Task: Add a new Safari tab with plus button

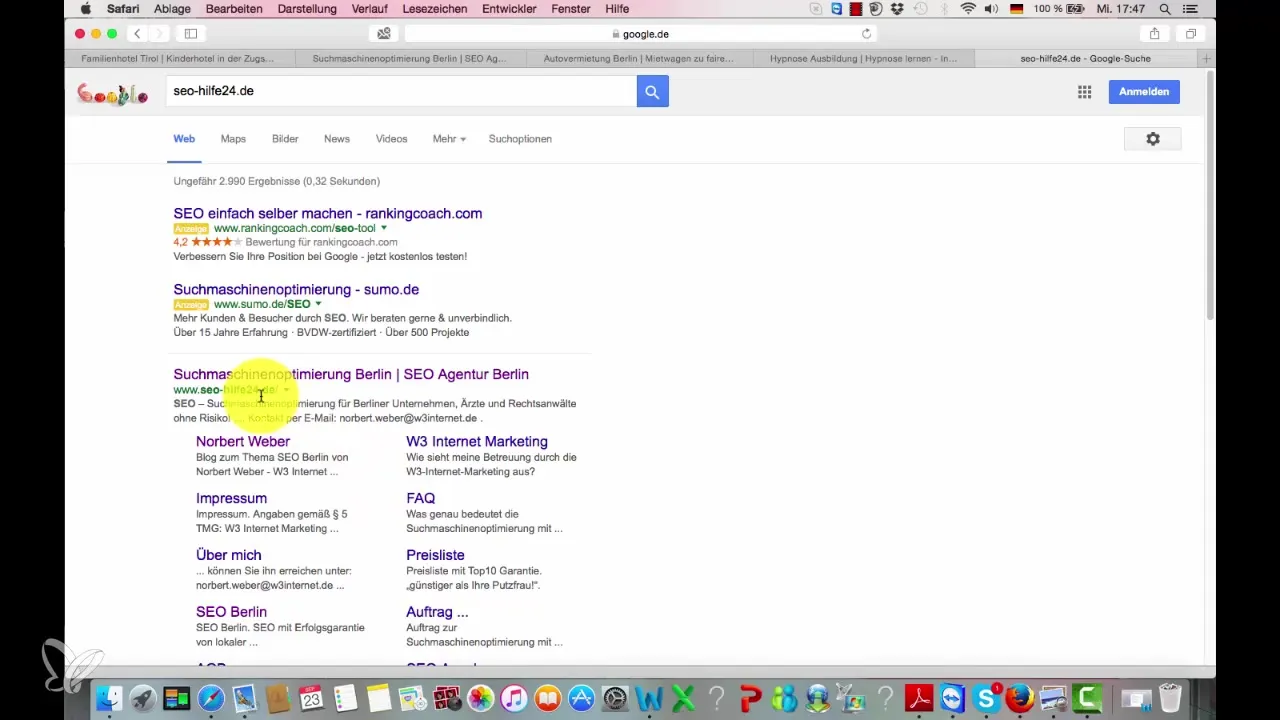Action: (1207, 59)
